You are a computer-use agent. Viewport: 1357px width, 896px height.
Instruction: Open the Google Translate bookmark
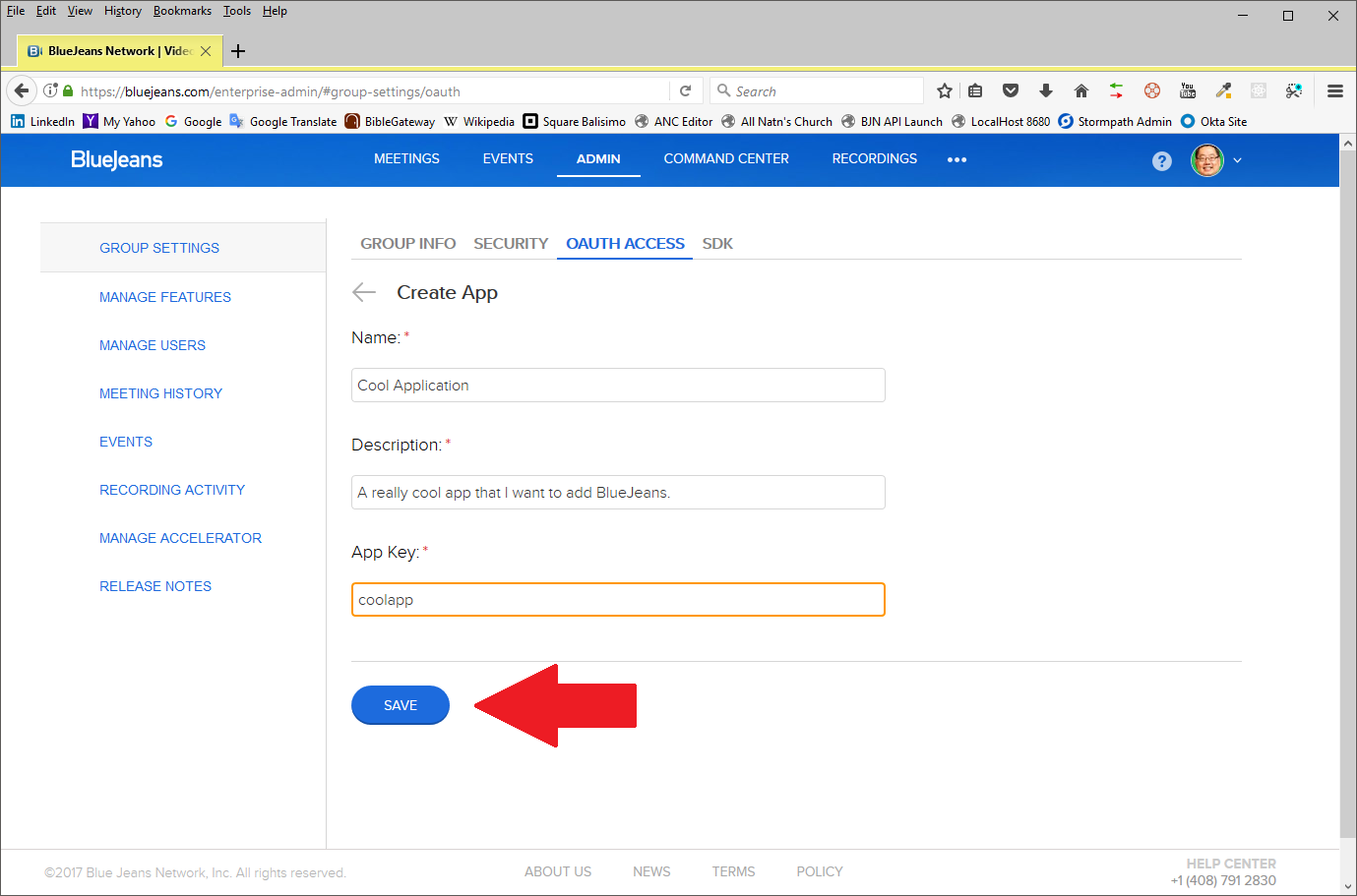pyautogui.click(x=283, y=121)
